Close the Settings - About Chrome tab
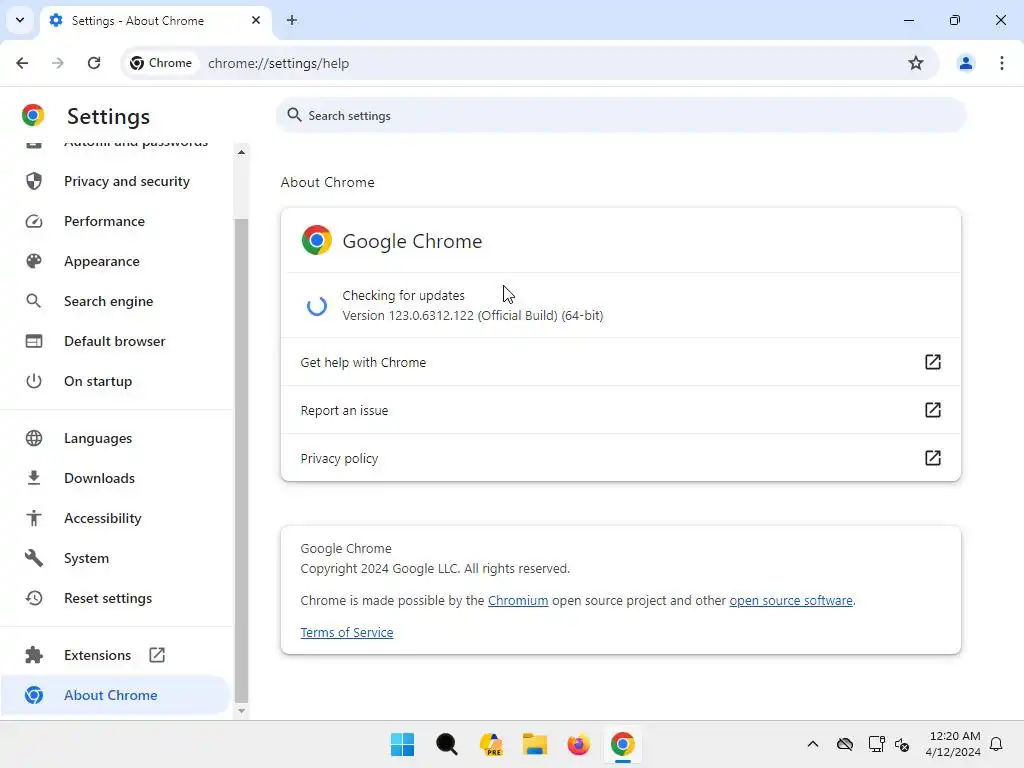1024x768 pixels. point(256,20)
